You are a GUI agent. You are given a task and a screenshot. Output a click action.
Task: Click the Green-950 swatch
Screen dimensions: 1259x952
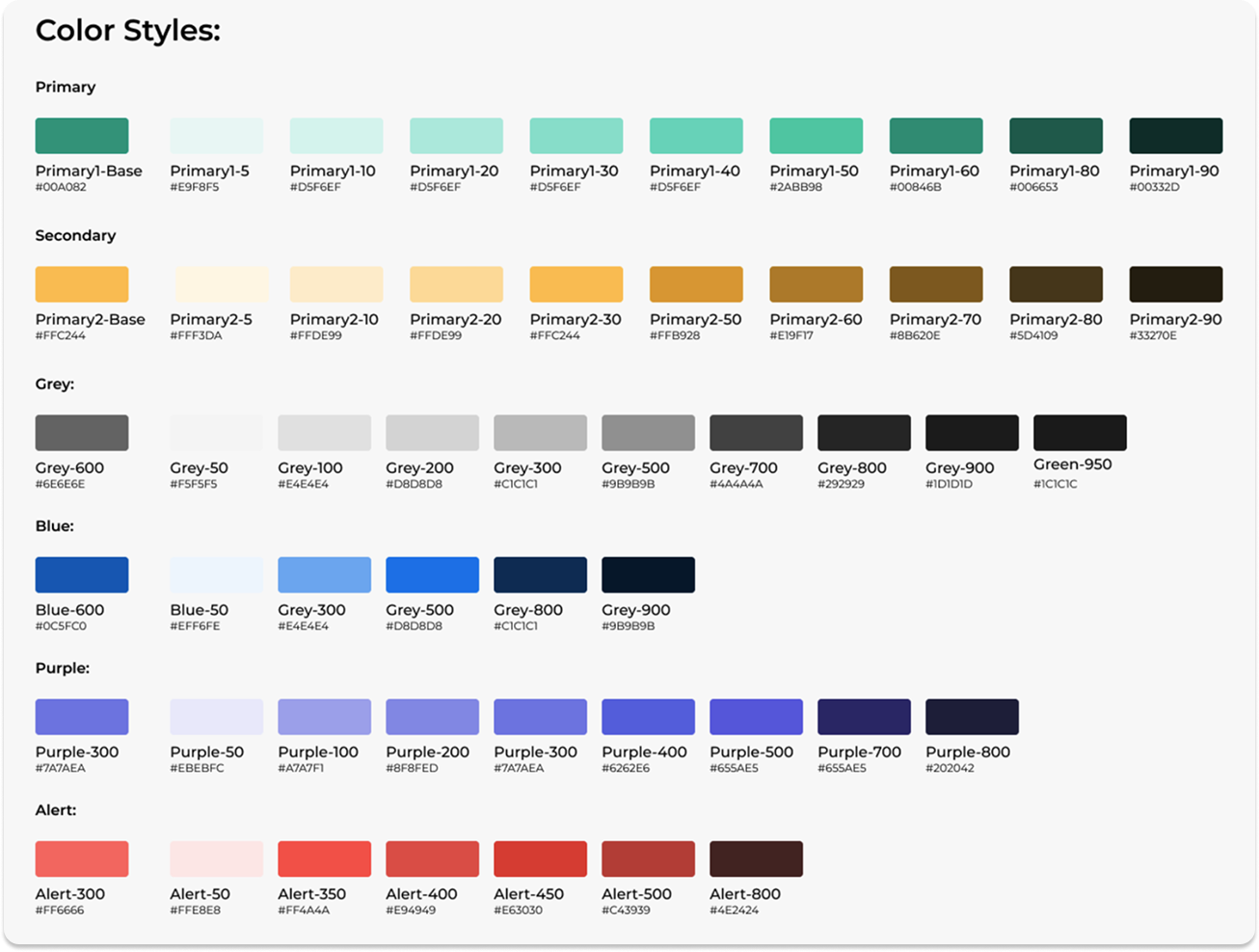(1080, 433)
